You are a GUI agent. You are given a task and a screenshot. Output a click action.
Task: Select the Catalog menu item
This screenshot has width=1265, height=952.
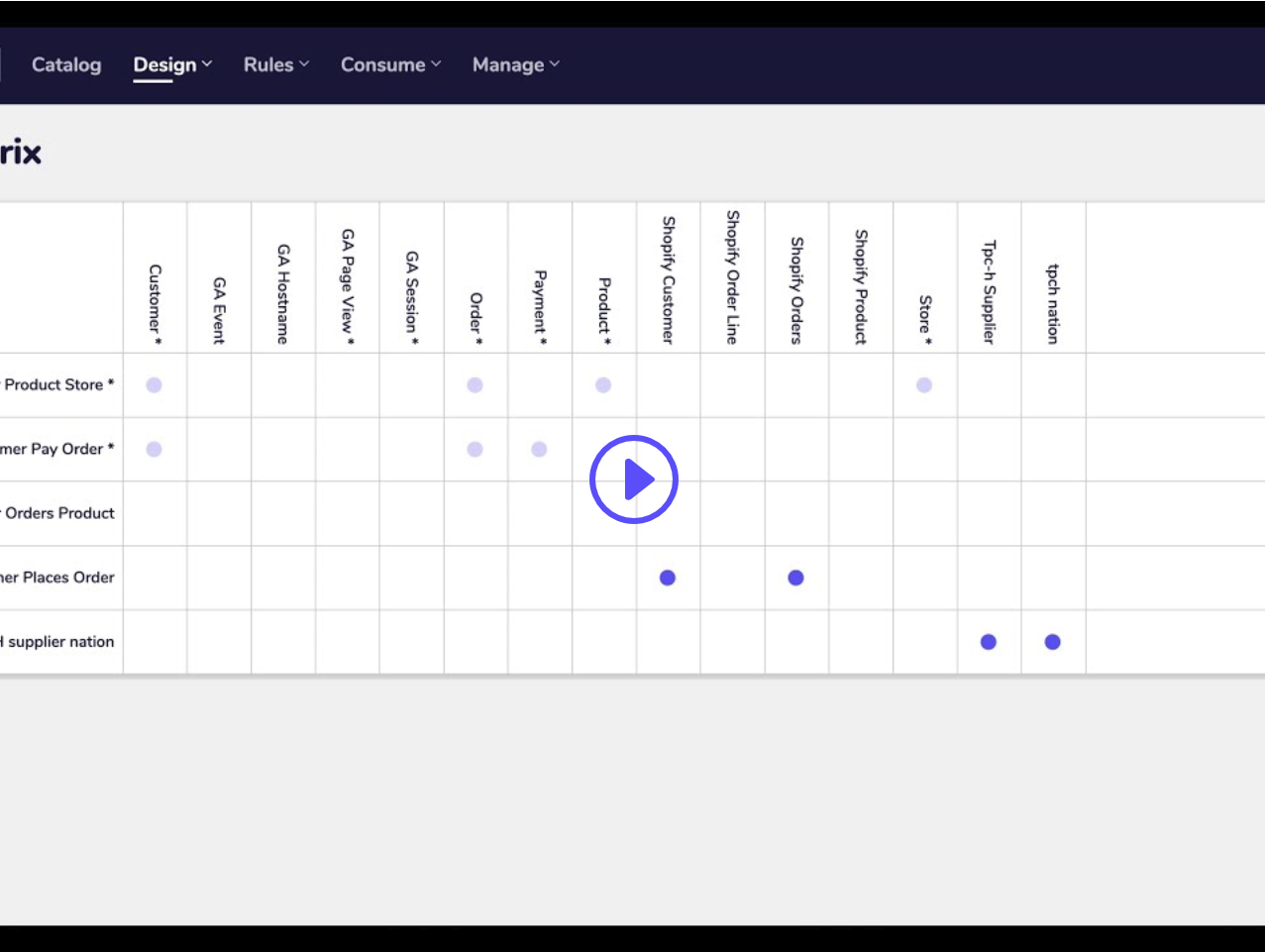pos(66,64)
